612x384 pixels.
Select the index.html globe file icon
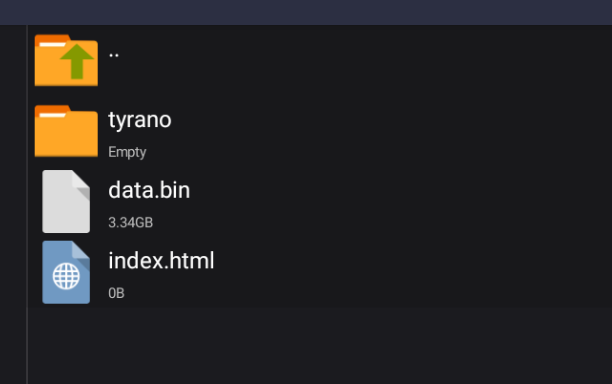click(x=66, y=272)
